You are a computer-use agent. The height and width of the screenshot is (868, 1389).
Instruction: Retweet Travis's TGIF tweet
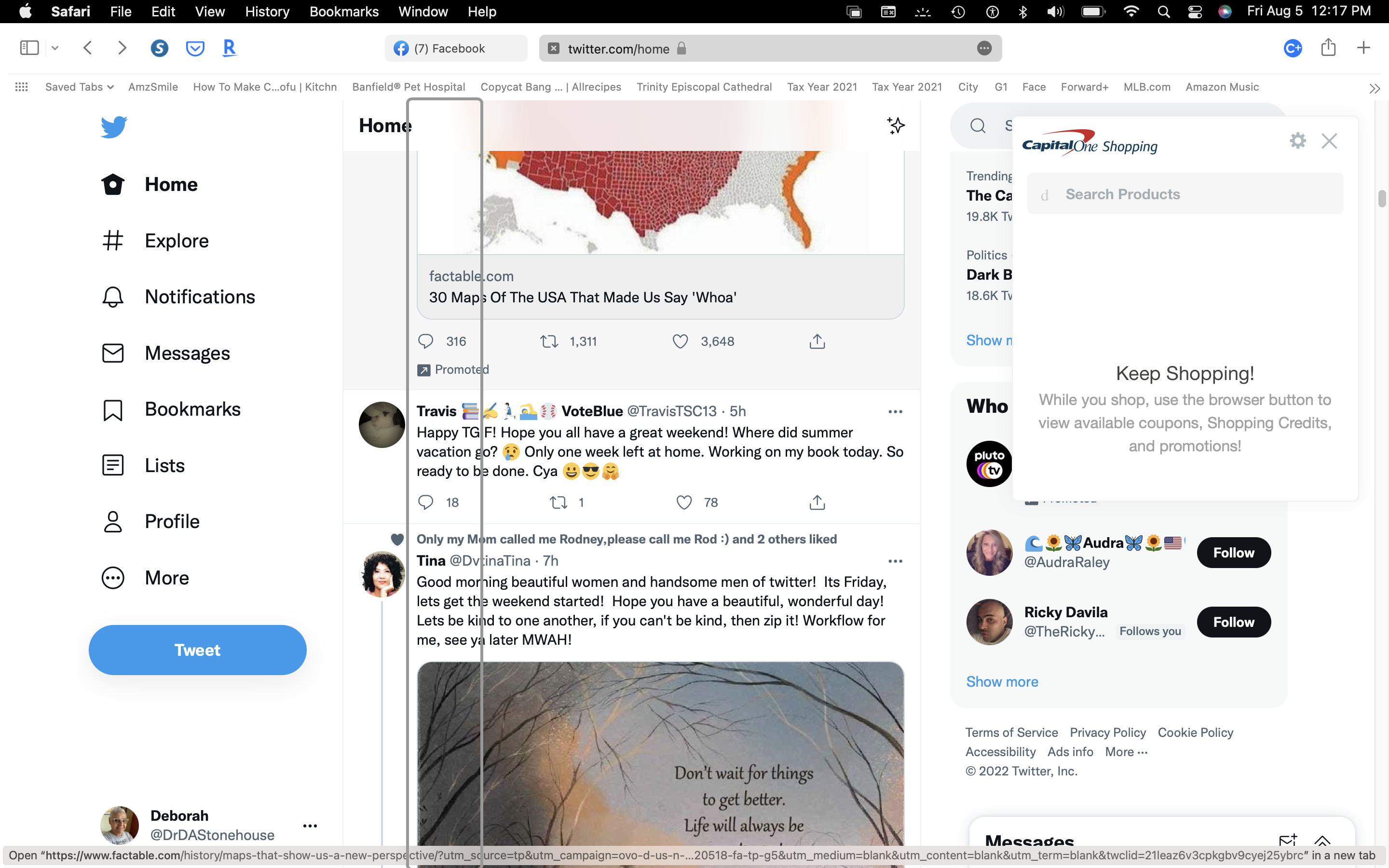[x=558, y=502]
